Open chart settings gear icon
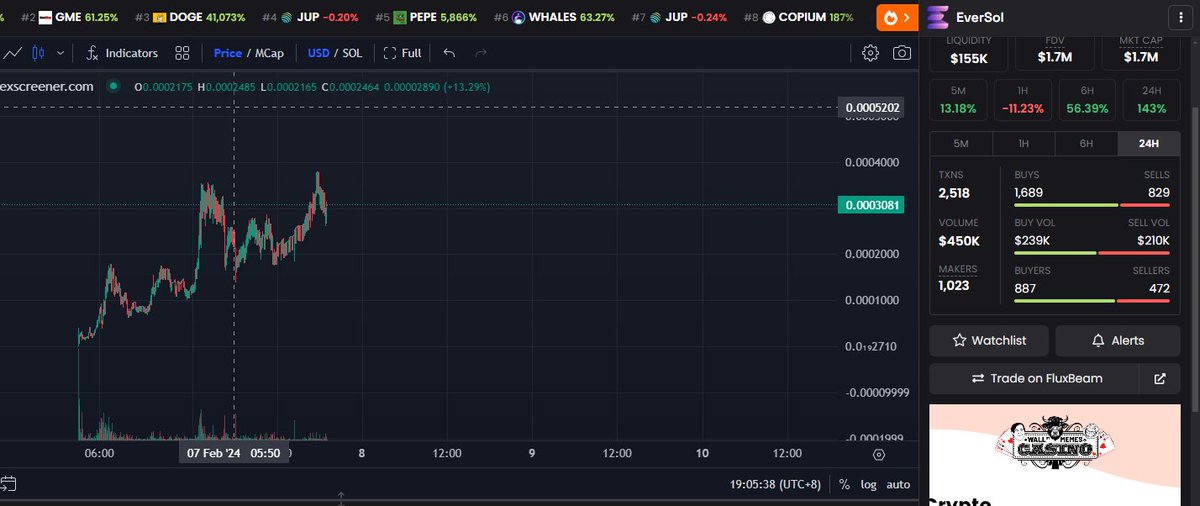This screenshot has width=1200, height=506. (x=870, y=53)
